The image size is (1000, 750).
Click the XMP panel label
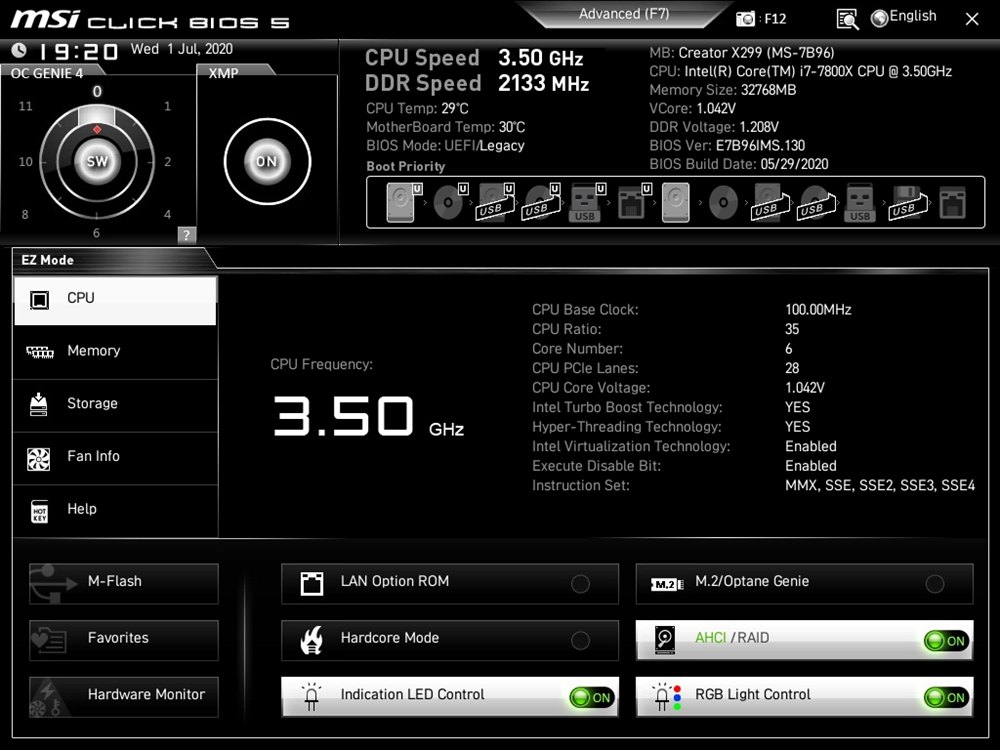(x=223, y=73)
